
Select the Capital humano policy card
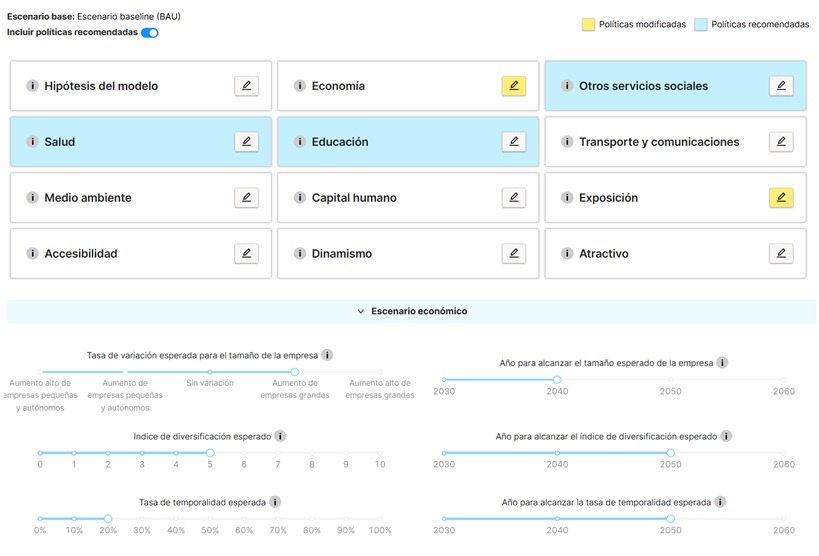[x=408, y=198]
